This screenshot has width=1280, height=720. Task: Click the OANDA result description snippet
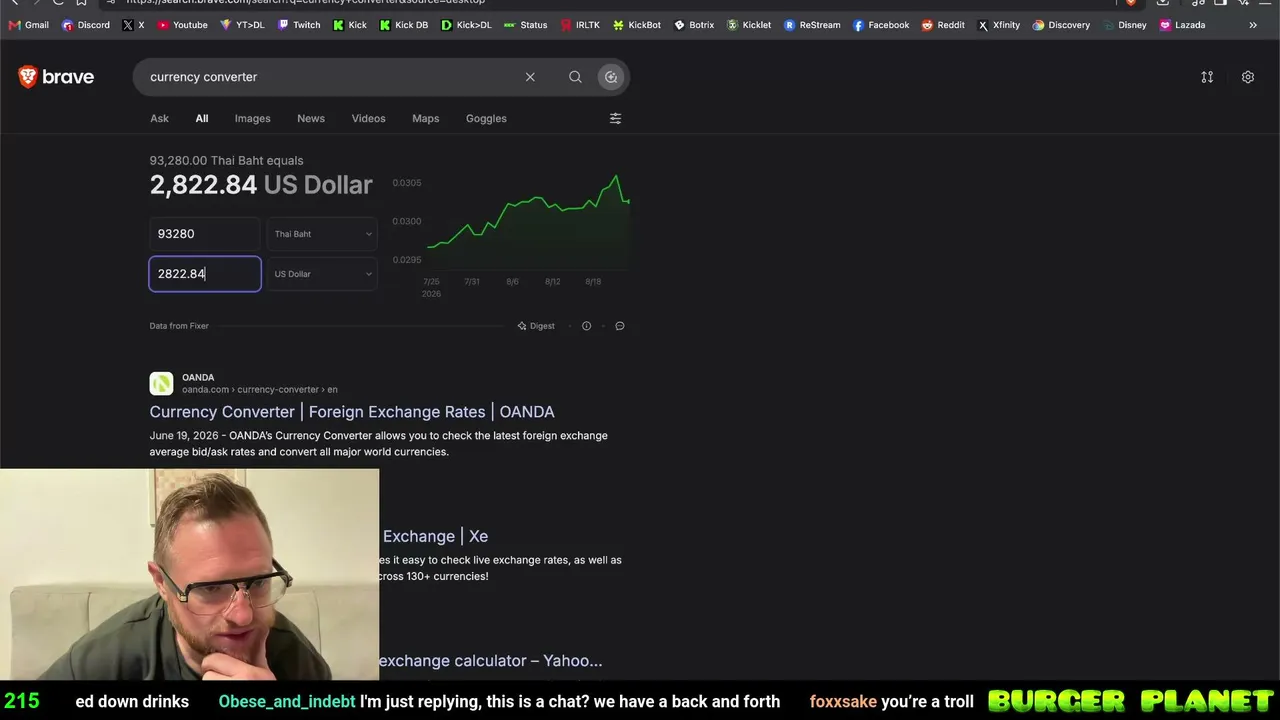pyautogui.click(x=379, y=444)
